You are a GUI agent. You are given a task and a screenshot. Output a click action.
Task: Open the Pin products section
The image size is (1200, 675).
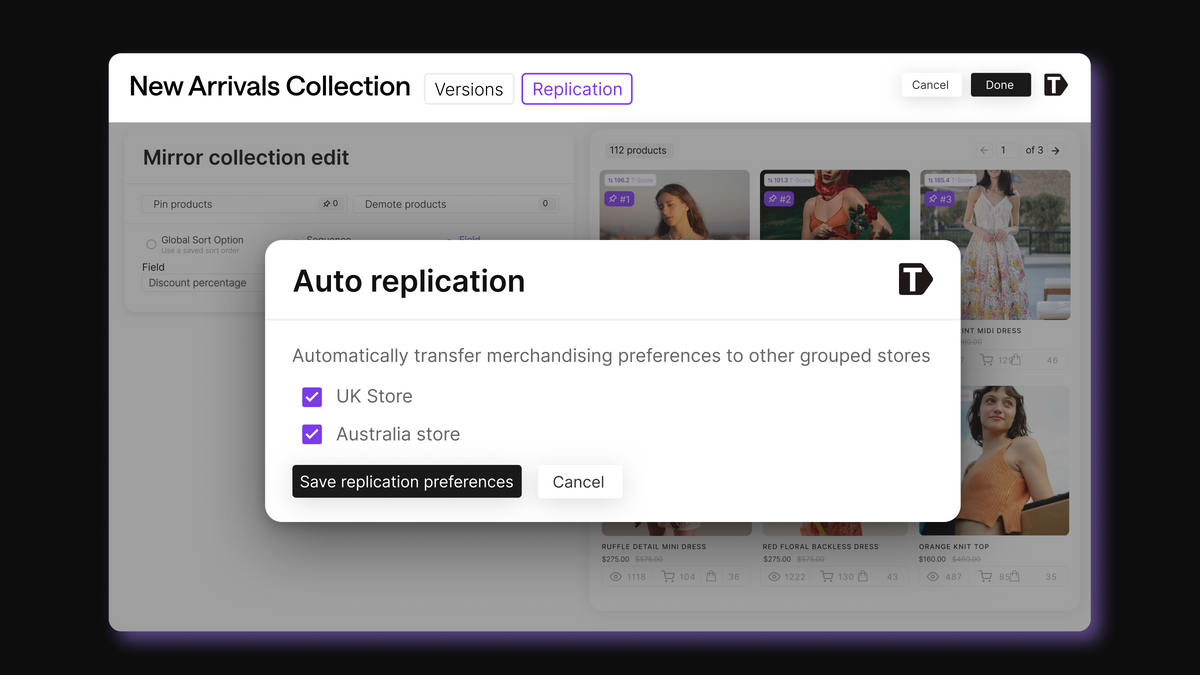pos(244,204)
